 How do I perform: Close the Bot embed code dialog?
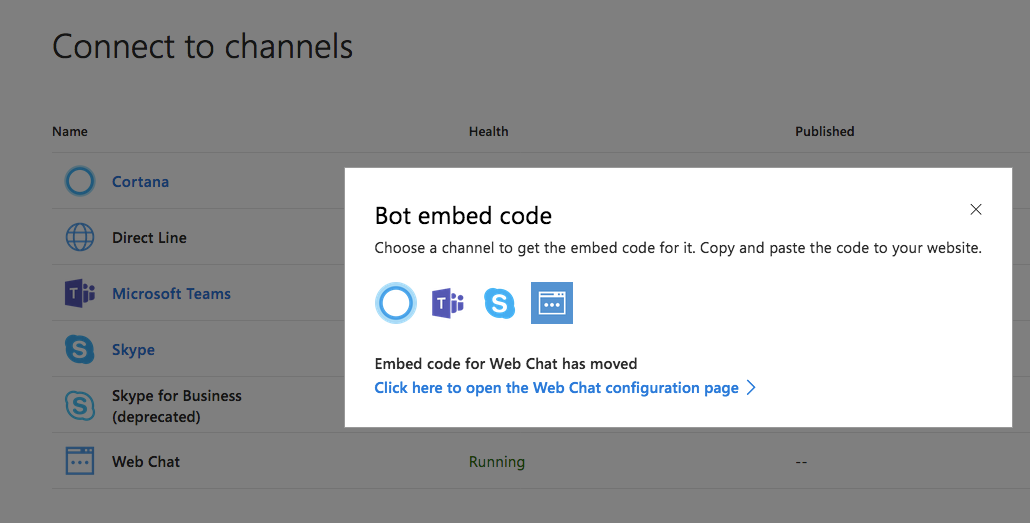tap(976, 209)
